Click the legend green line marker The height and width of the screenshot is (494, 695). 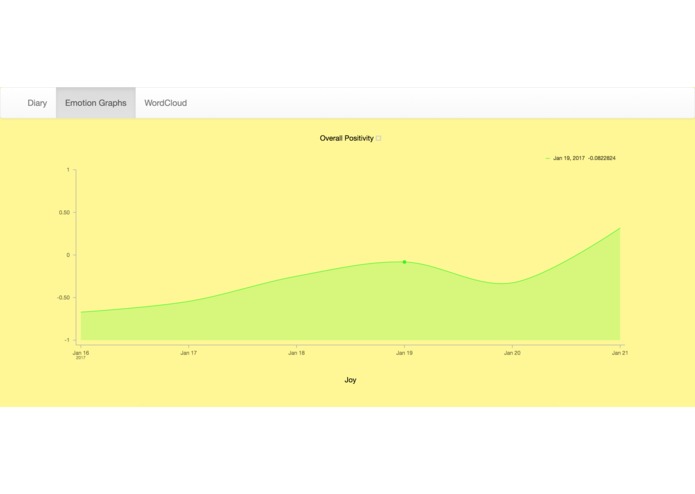pos(548,158)
